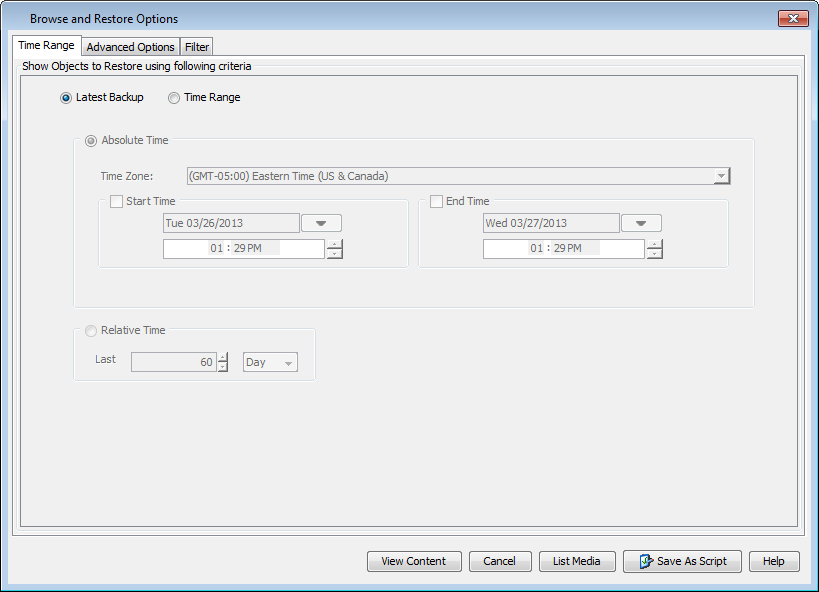The image size is (819, 592).
Task: Click the Last 60 number field
Action: (172, 363)
